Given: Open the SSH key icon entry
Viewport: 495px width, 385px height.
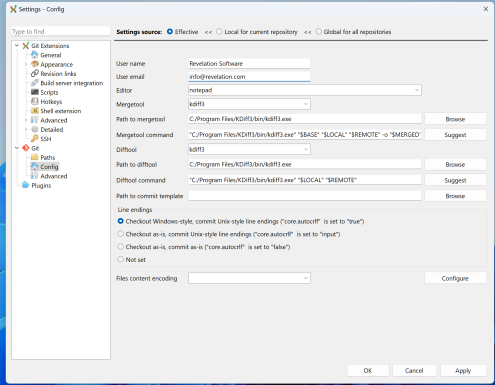Looking at the screenshot, I should 35,138.
